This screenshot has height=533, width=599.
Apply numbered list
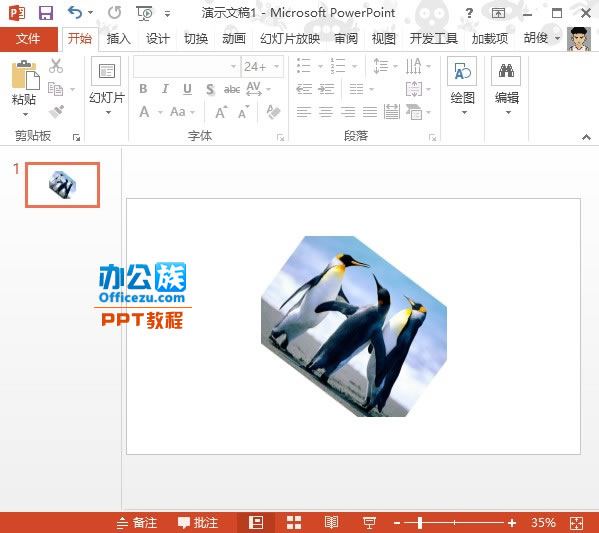pos(338,66)
